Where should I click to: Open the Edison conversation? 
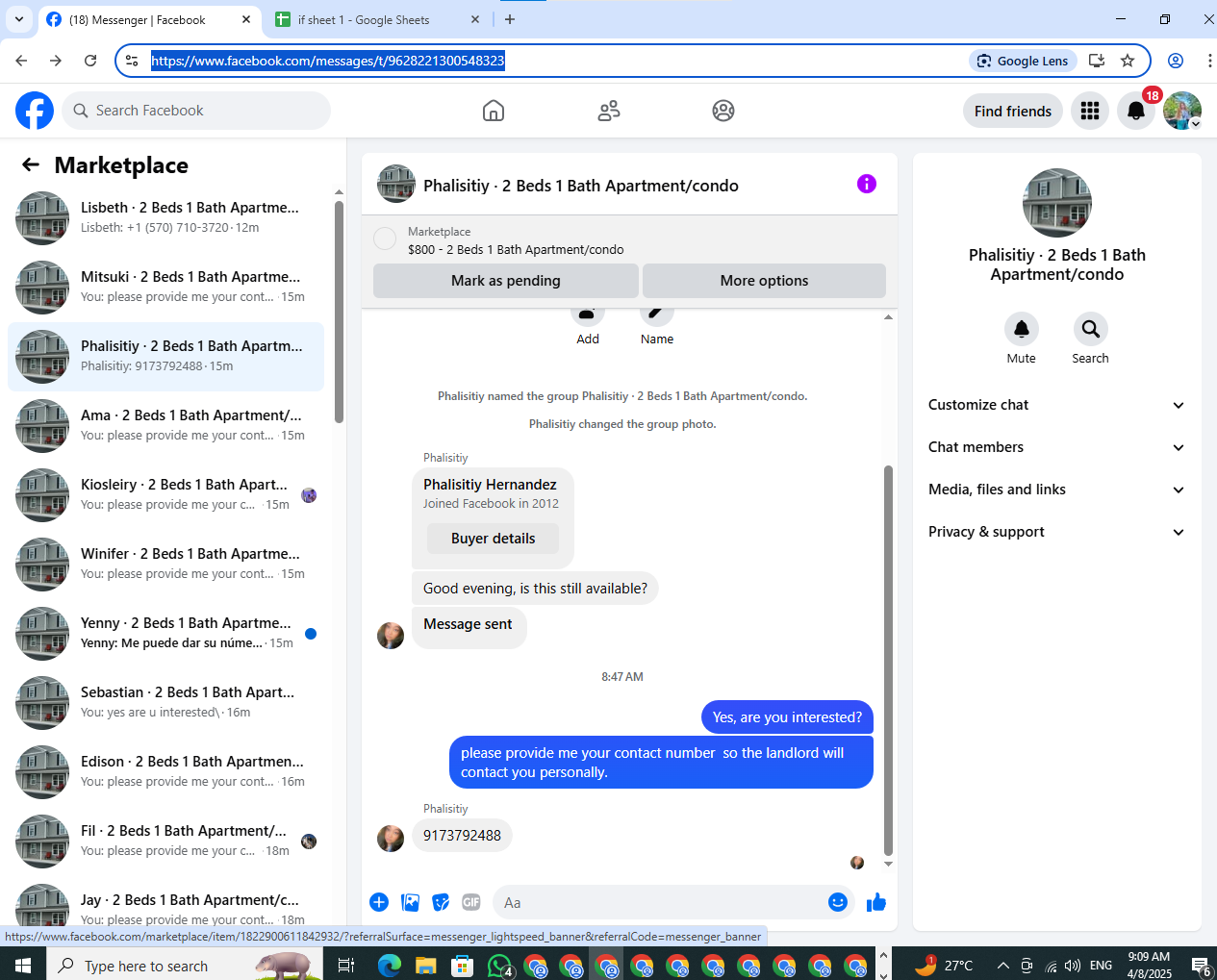tap(165, 772)
